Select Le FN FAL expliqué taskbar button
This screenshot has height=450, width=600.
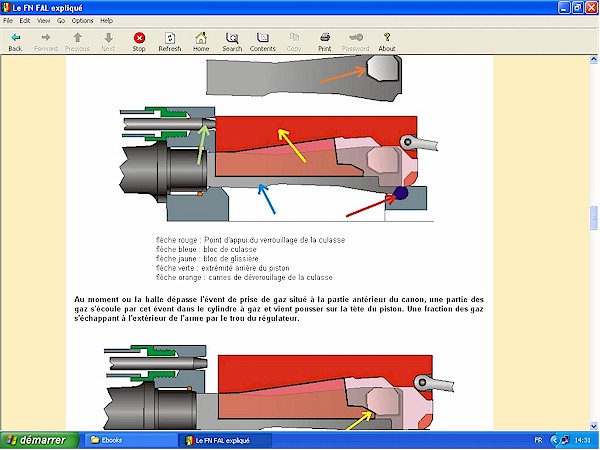tap(226, 440)
